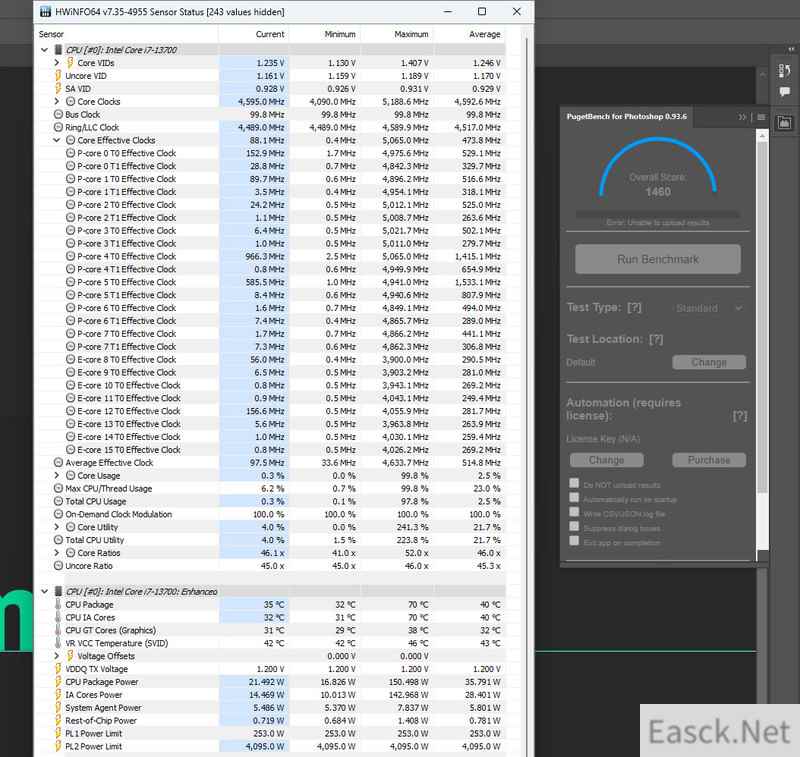Click the icon beside Max CPU/Thread Usage
The width and height of the screenshot is (800, 757).
tap(58, 488)
